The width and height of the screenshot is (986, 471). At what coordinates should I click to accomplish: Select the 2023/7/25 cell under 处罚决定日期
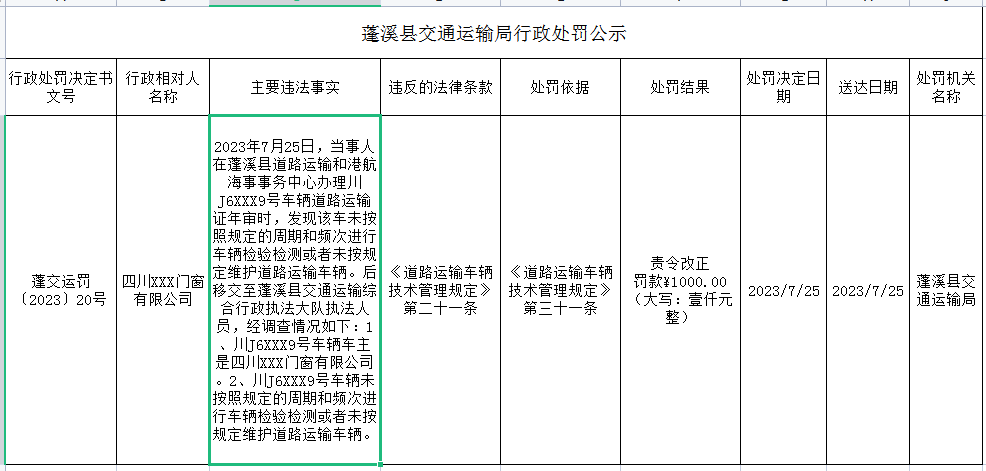(x=783, y=290)
